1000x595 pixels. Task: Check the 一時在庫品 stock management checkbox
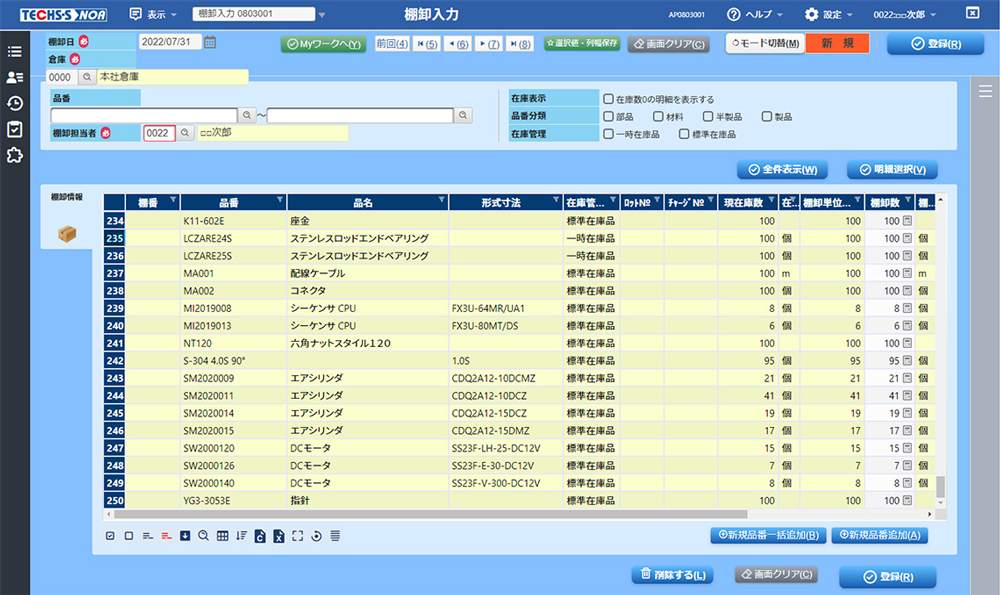(608, 134)
